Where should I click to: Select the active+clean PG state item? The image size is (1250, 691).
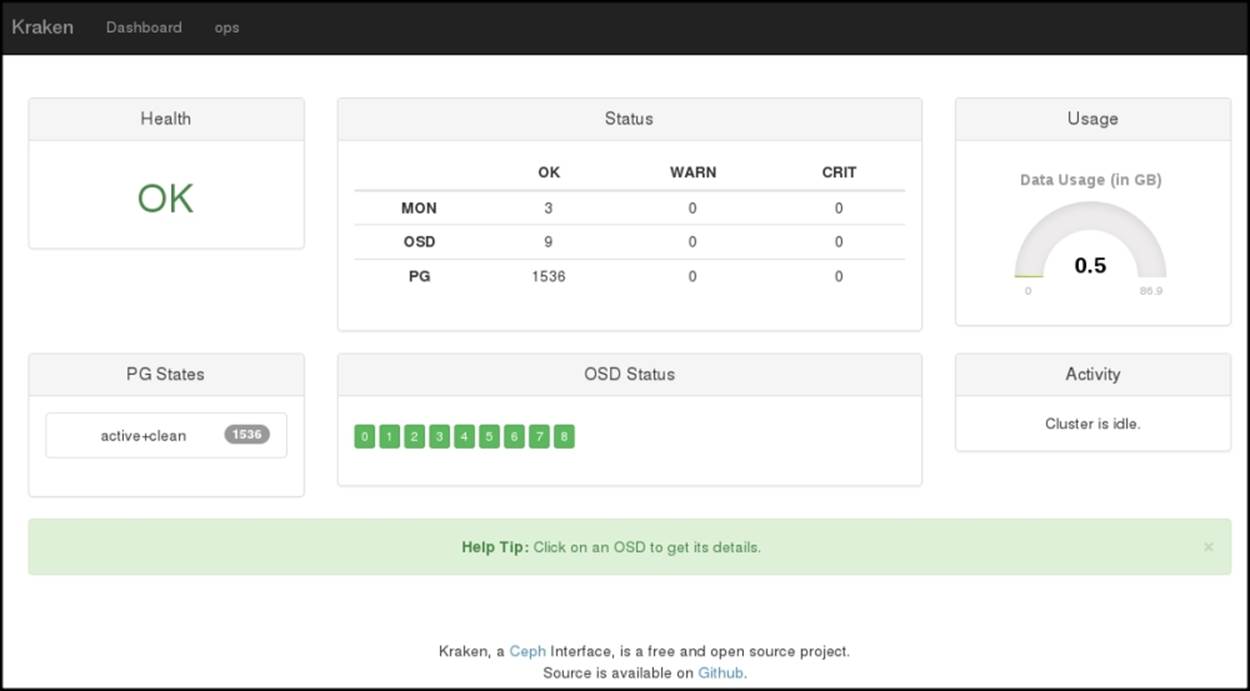[x=143, y=436]
